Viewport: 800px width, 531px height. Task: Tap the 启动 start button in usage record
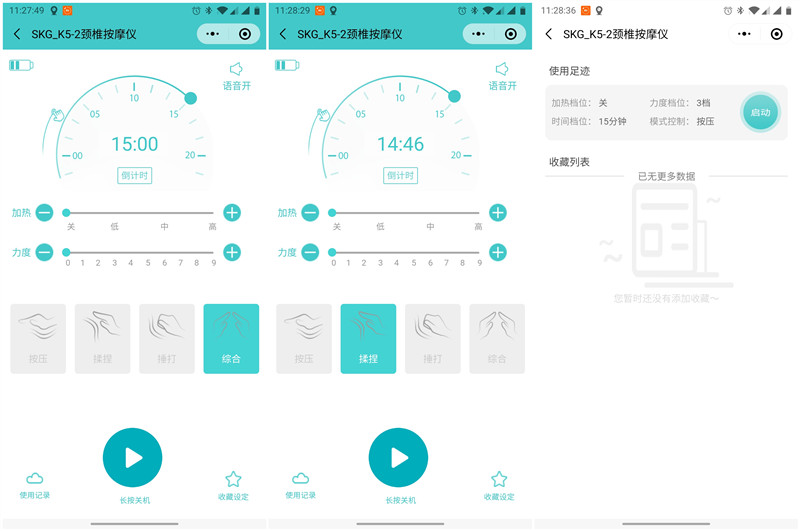[x=760, y=112]
